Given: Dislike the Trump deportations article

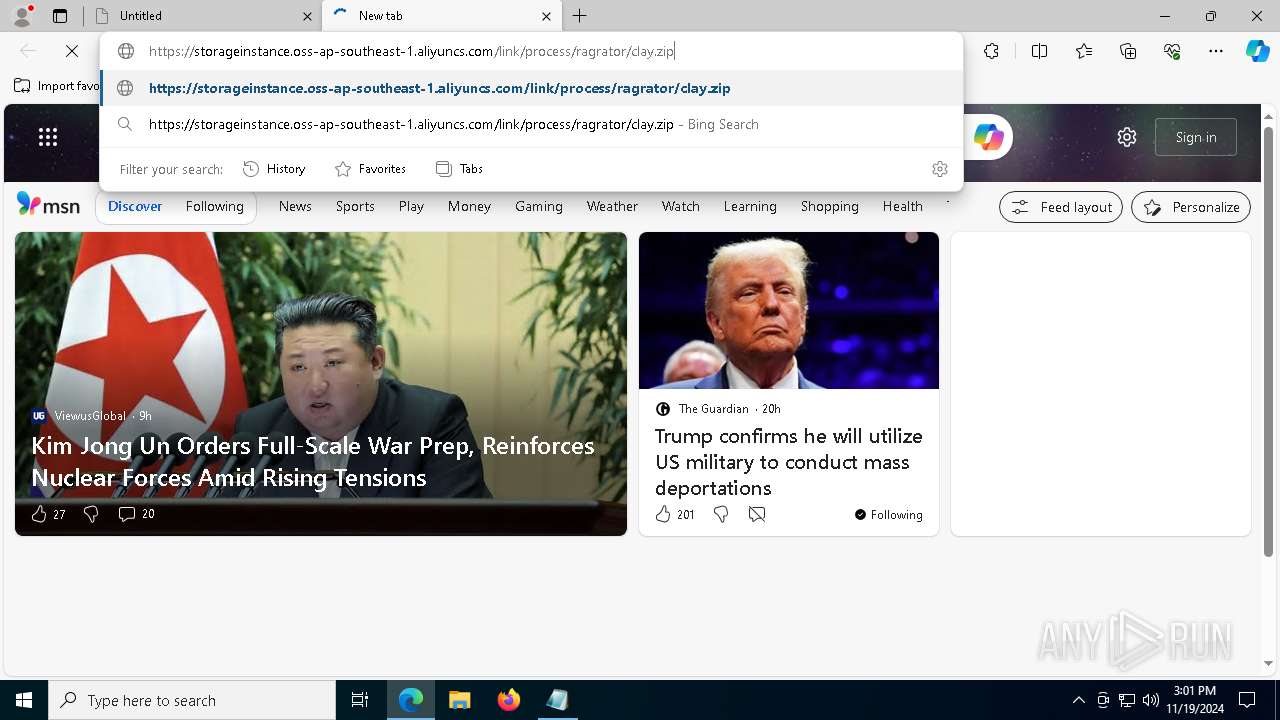Looking at the screenshot, I should 721,514.
